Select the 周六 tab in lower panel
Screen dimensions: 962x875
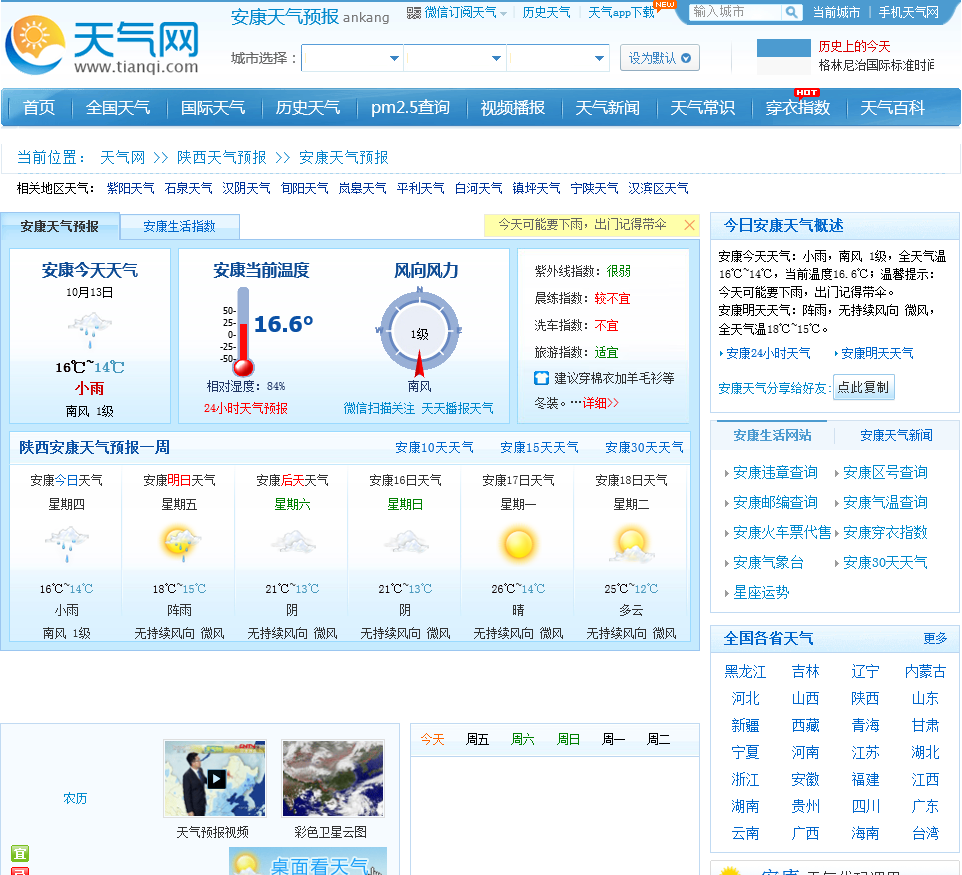click(523, 739)
